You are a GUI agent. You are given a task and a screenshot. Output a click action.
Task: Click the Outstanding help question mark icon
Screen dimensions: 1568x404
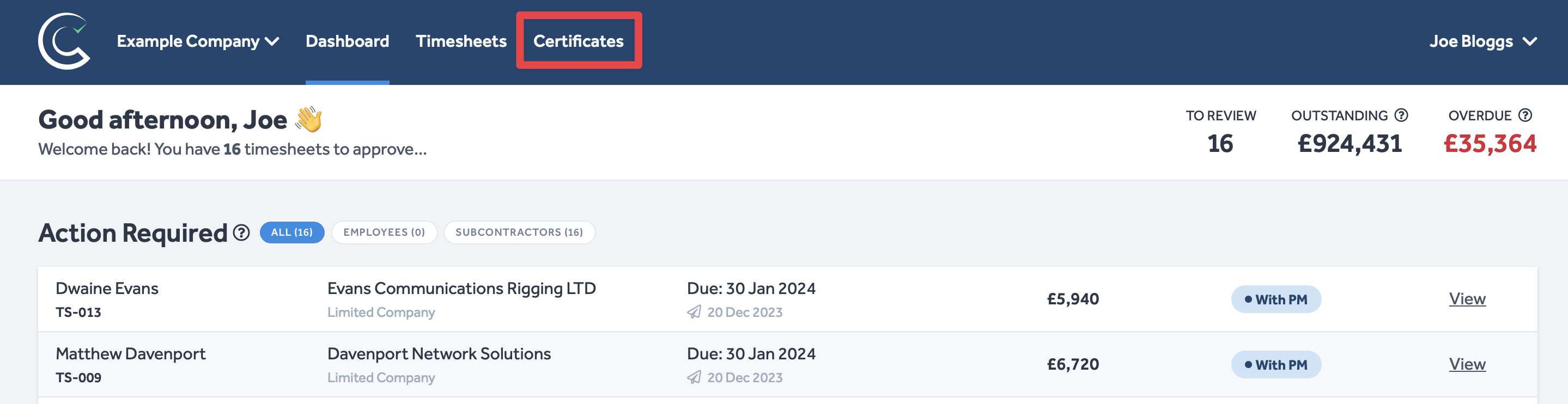(1401, 115)
